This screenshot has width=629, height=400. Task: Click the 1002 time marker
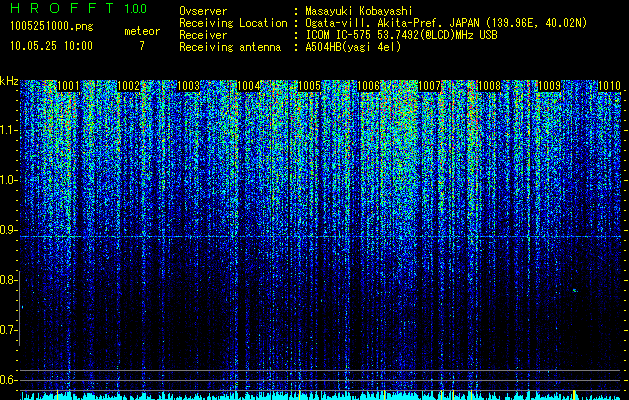[128, 86]
